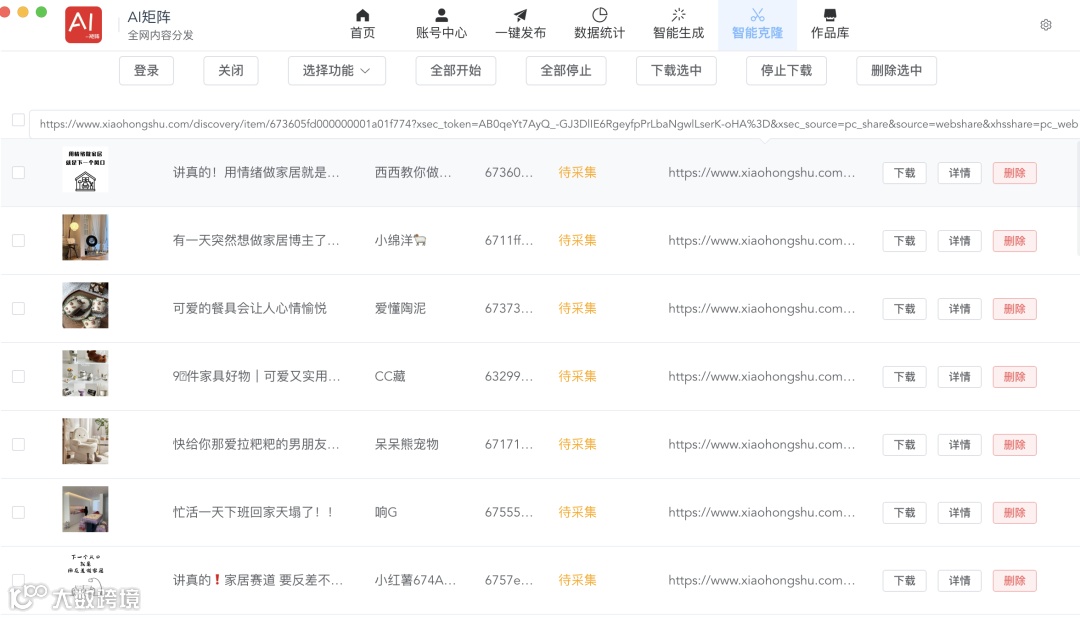The image size is (1080, 618).
Task: Open thumbnail of 可爱的餐具 row
Action: [85, 305]
